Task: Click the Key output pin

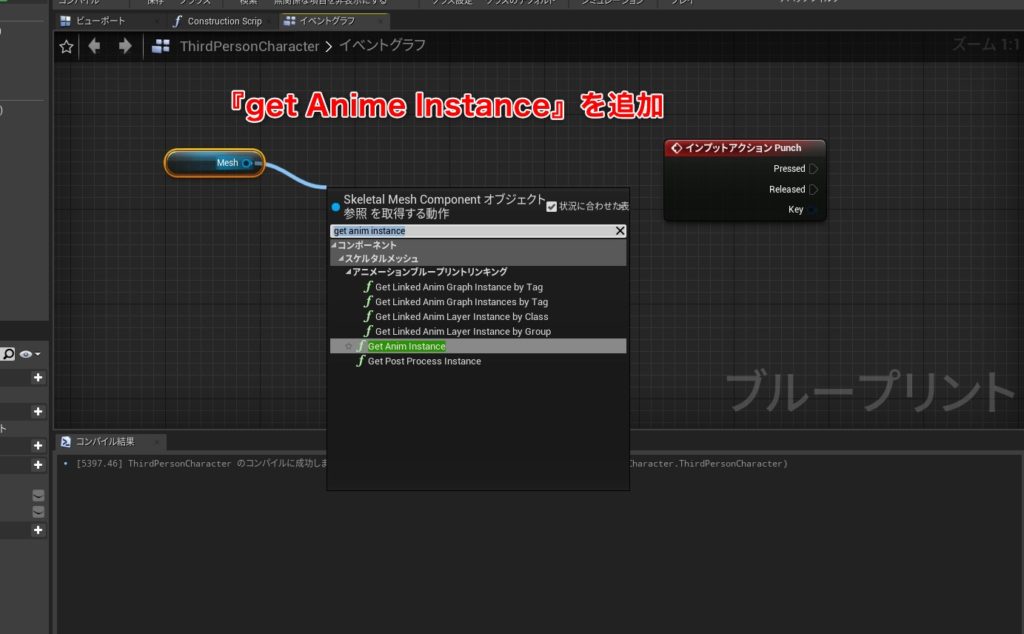Action: [x=812, y=210]
